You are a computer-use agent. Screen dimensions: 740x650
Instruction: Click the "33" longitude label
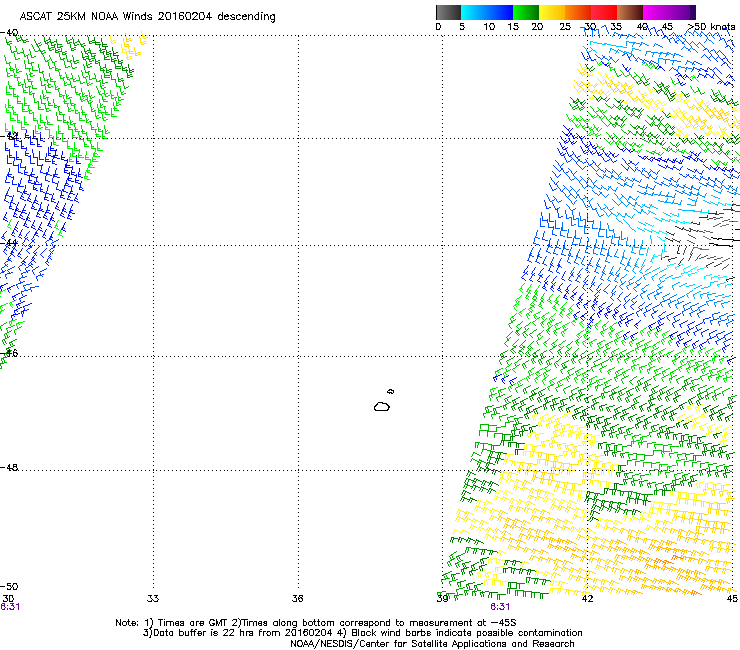point(153,599)
